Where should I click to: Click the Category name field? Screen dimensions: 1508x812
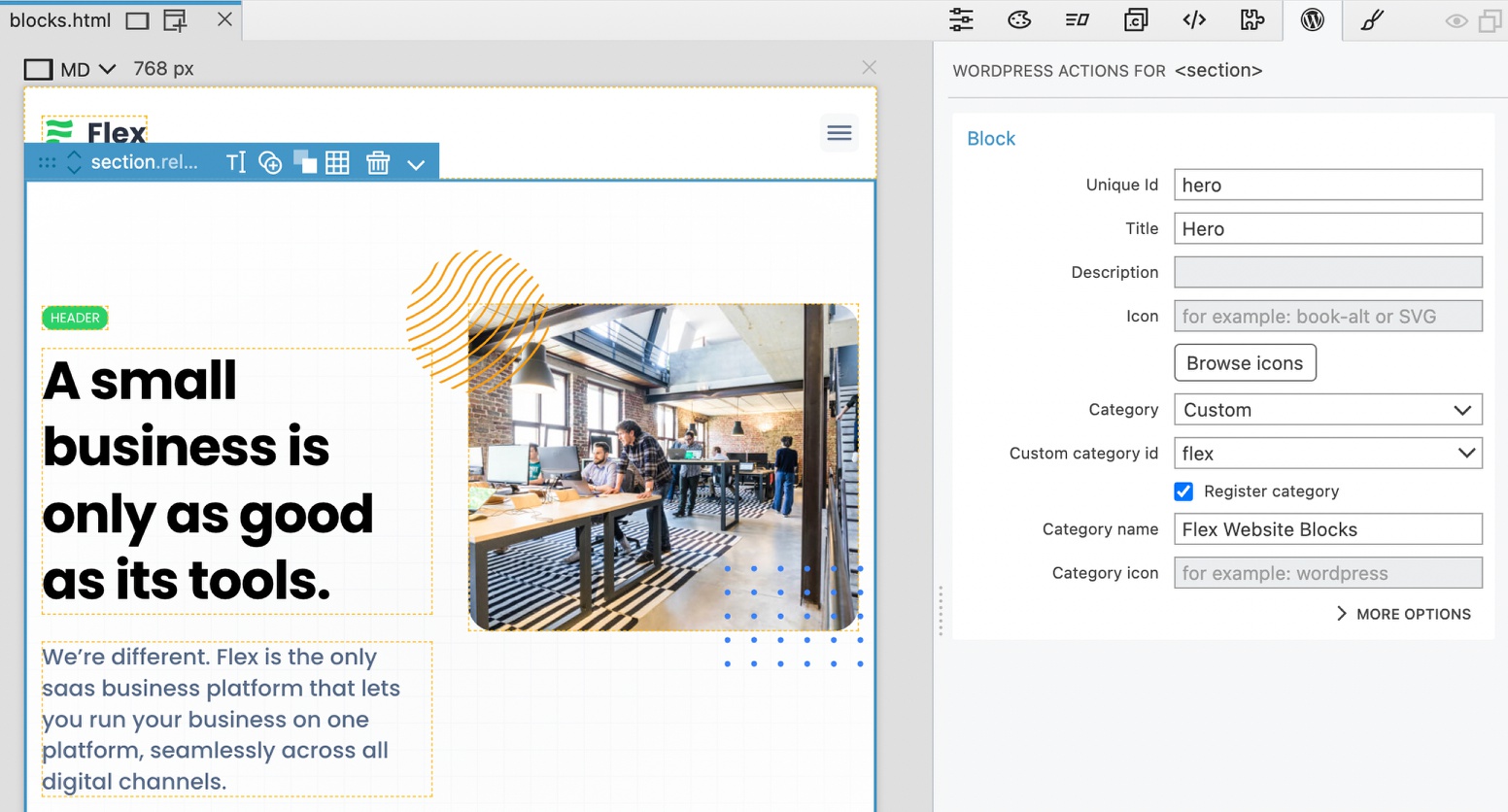(x=1328, y=529)
